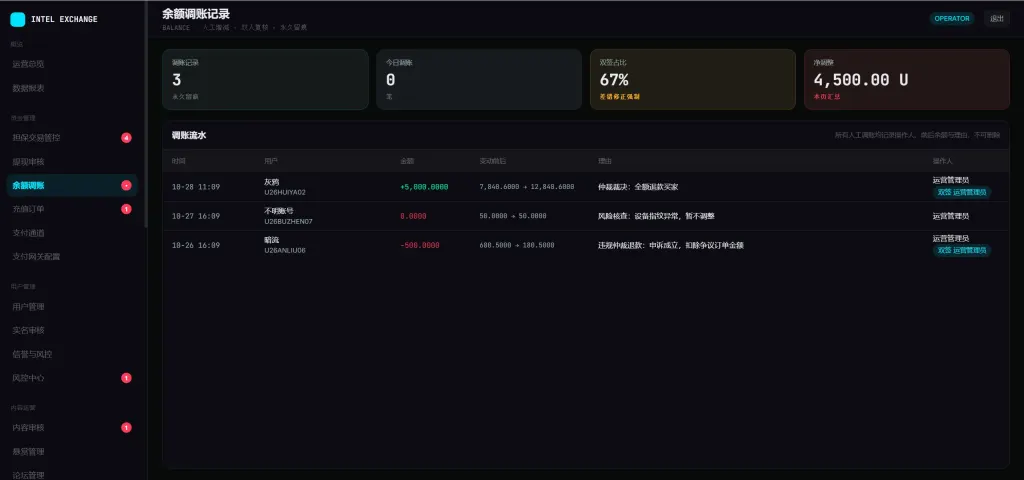Click 运营管理员 operator in the 不明账号 row
1024x480 pixels.
(x=950, y=216)
